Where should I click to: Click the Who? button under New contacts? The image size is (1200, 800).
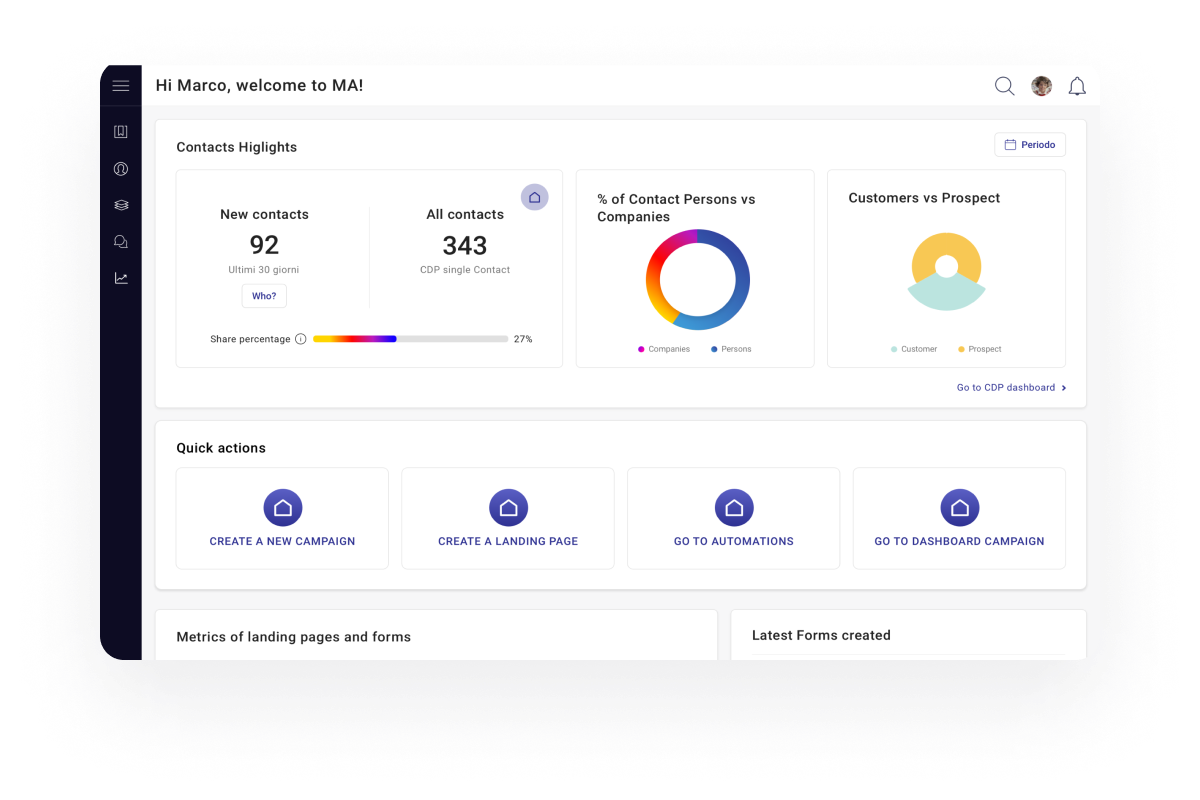click(264, 296)
